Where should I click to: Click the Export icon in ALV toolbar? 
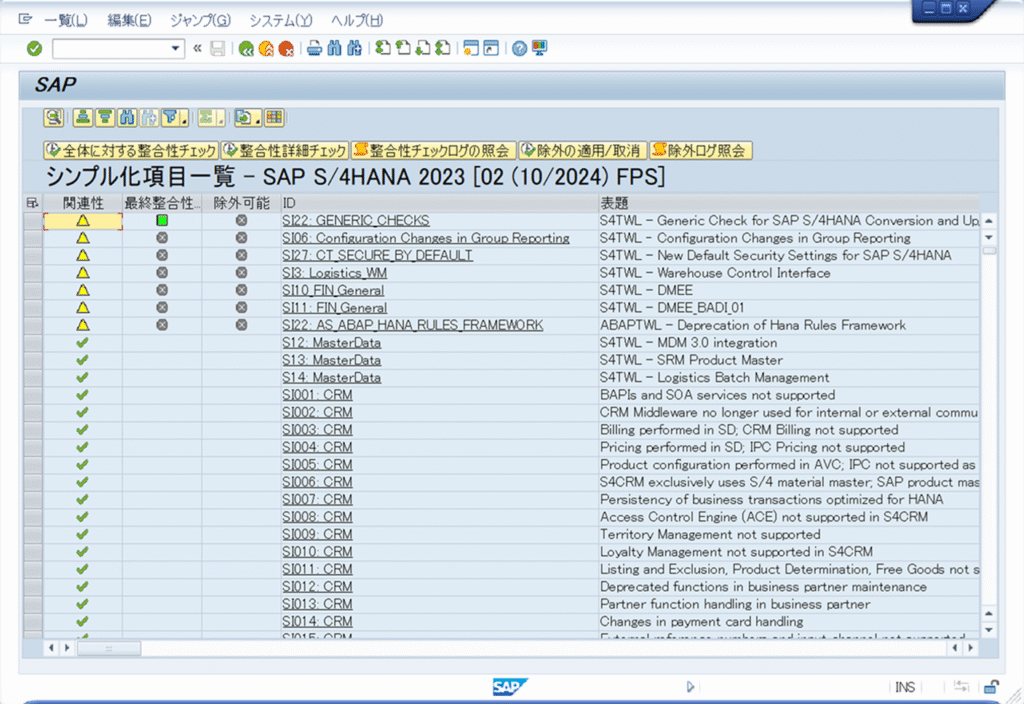(x=244, y=118)
